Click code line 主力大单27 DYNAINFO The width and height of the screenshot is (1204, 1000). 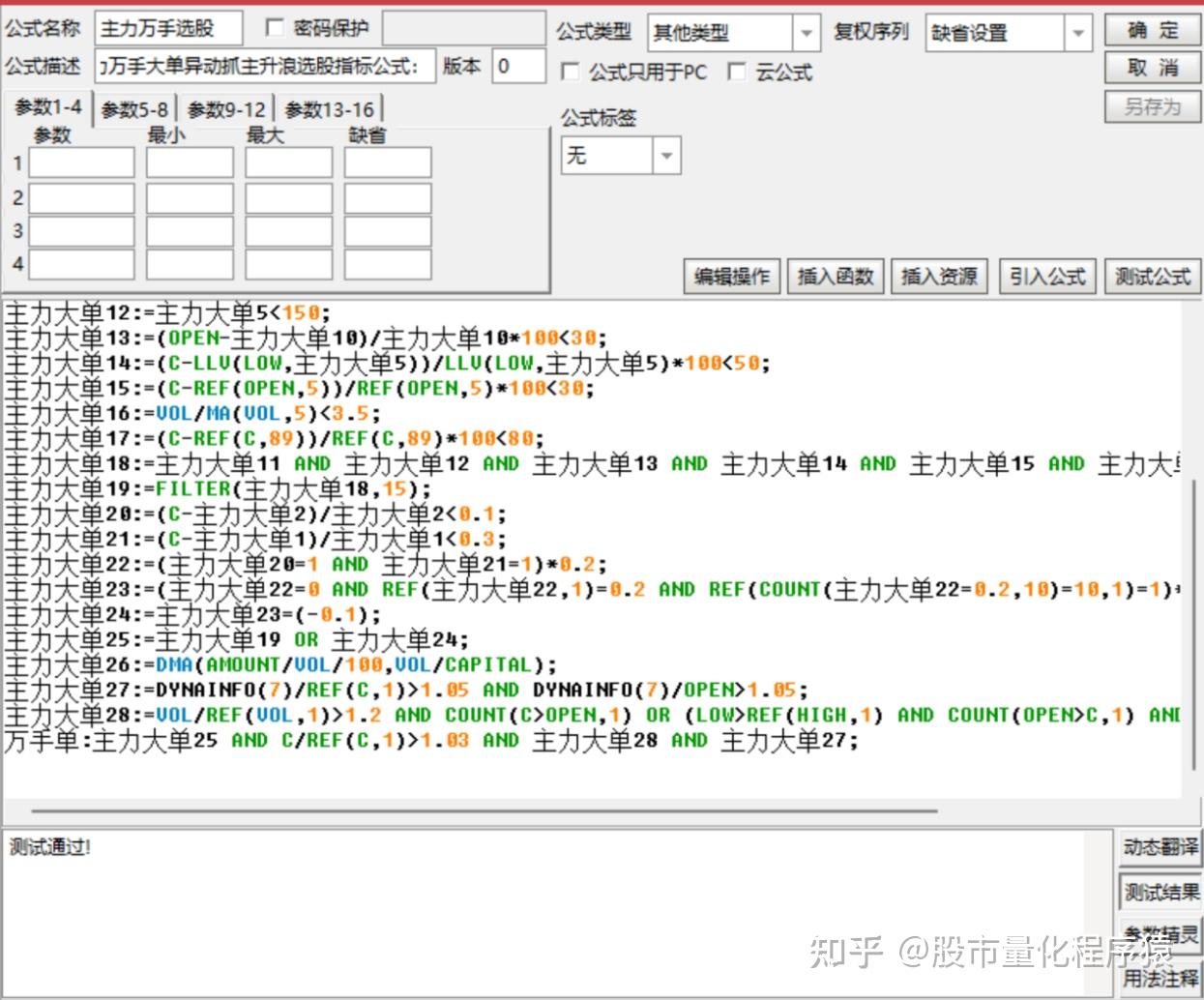pyautogui.click(x=406, y=690)
